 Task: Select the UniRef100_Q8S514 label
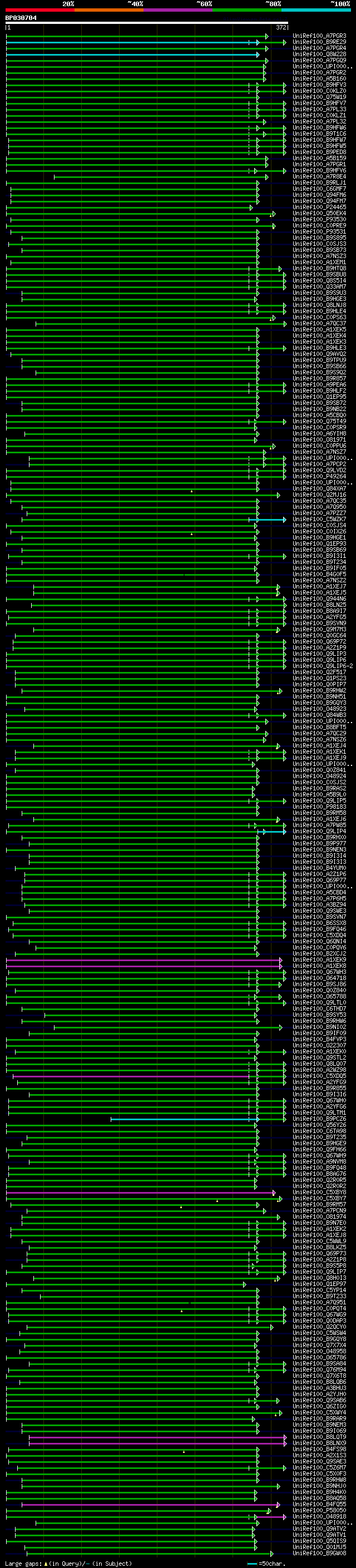coord(319,280)
